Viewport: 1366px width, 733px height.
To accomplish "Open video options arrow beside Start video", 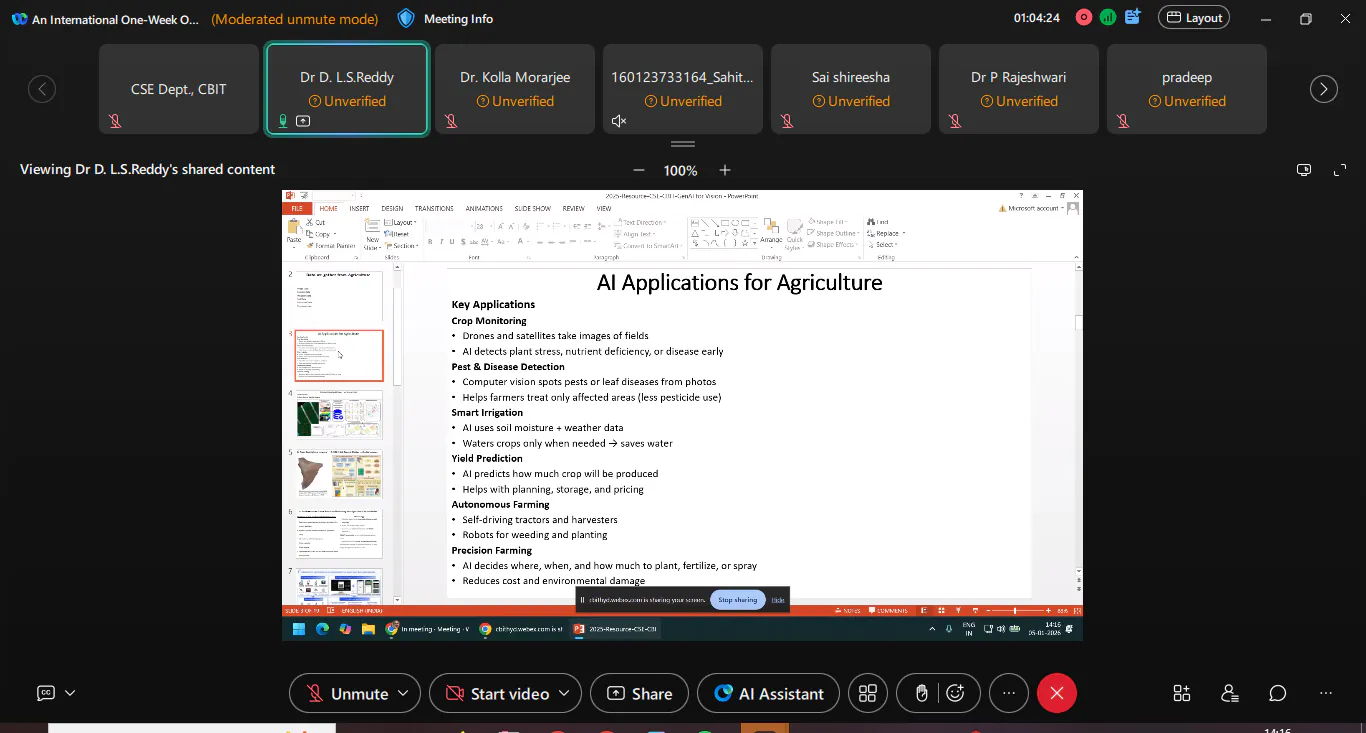I will [x=564, y=693].
